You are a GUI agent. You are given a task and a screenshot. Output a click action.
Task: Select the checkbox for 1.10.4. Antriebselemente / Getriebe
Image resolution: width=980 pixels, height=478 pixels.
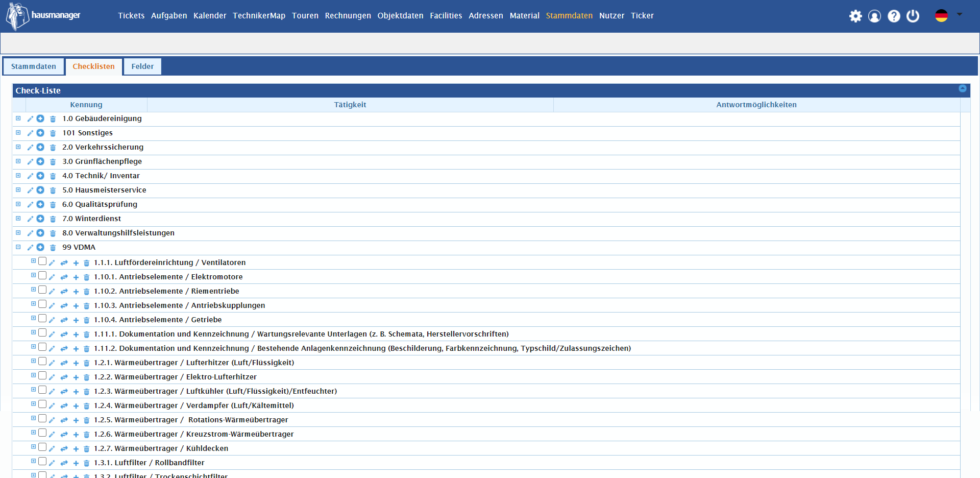coord(42,318)
